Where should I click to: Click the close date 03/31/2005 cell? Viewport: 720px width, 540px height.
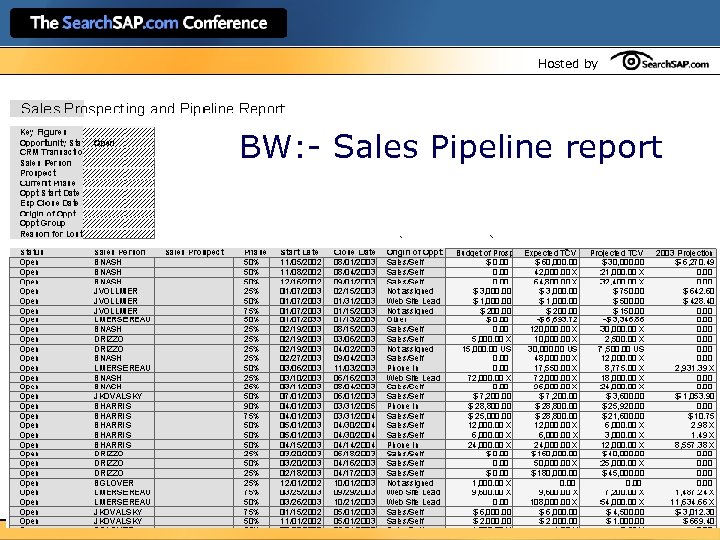click(x=354, y=406)
